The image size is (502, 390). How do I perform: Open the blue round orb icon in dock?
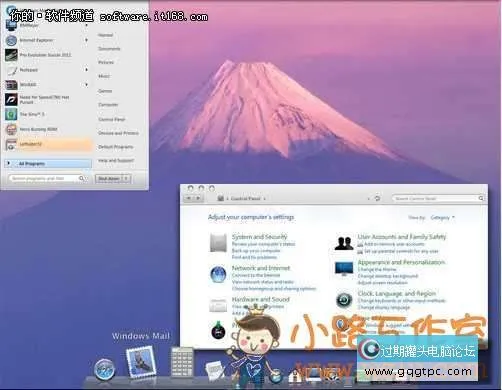tap(104, 369)
